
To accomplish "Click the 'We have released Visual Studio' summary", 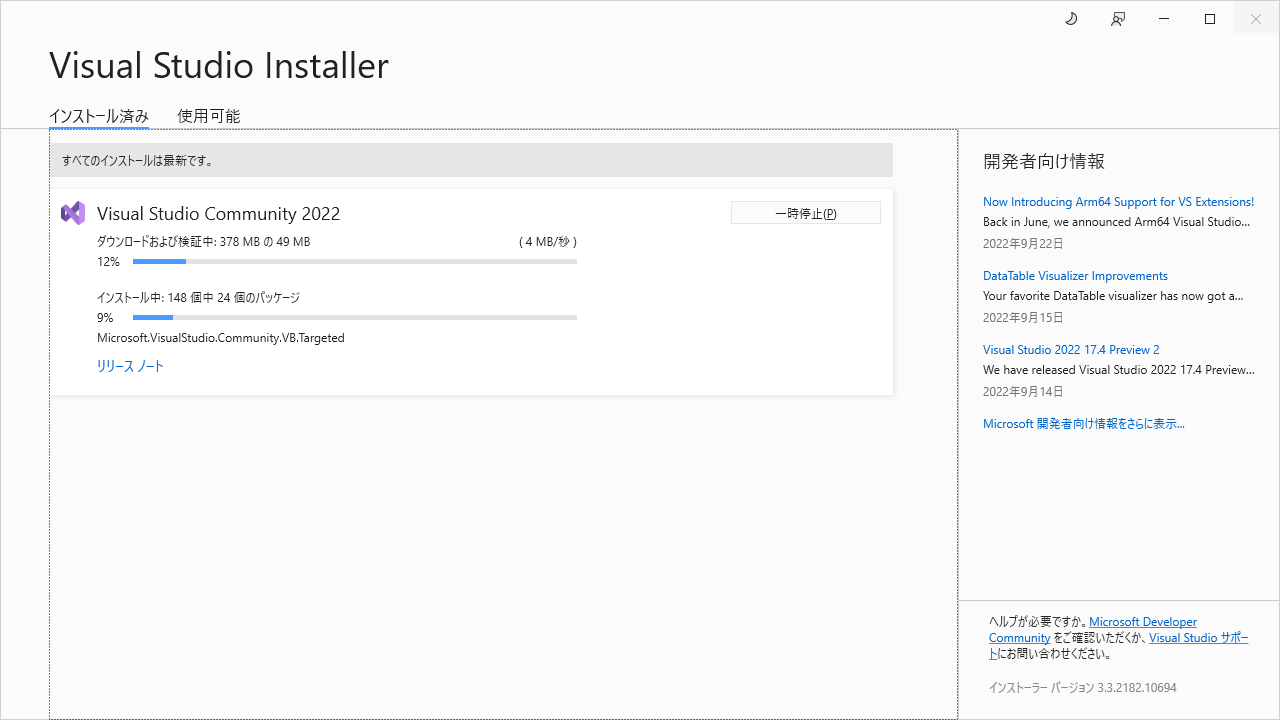I will (x=1118, y=370).
